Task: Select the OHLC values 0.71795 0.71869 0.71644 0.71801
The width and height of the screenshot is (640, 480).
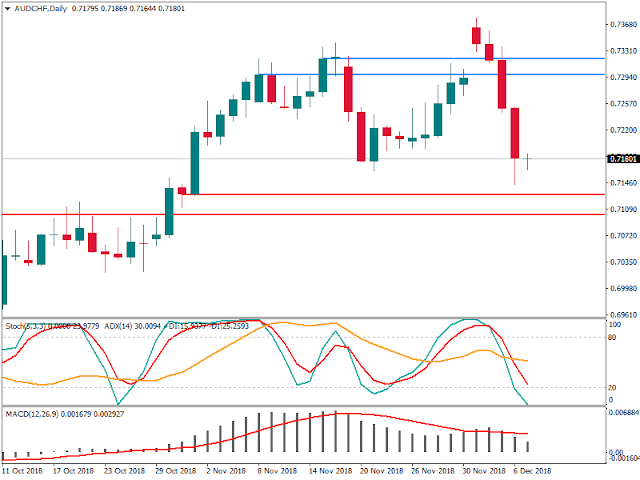Action: click(128, 9)
